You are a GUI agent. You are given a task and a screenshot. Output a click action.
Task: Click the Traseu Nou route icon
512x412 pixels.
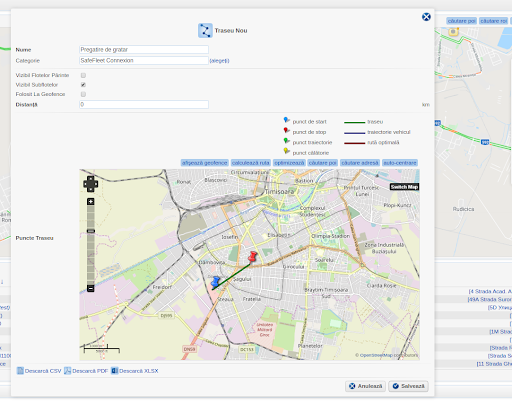click(x=205, y=30)
